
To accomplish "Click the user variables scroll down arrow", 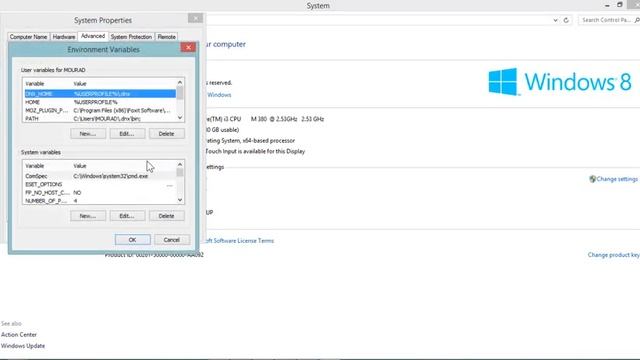I will tap(180, 118).
